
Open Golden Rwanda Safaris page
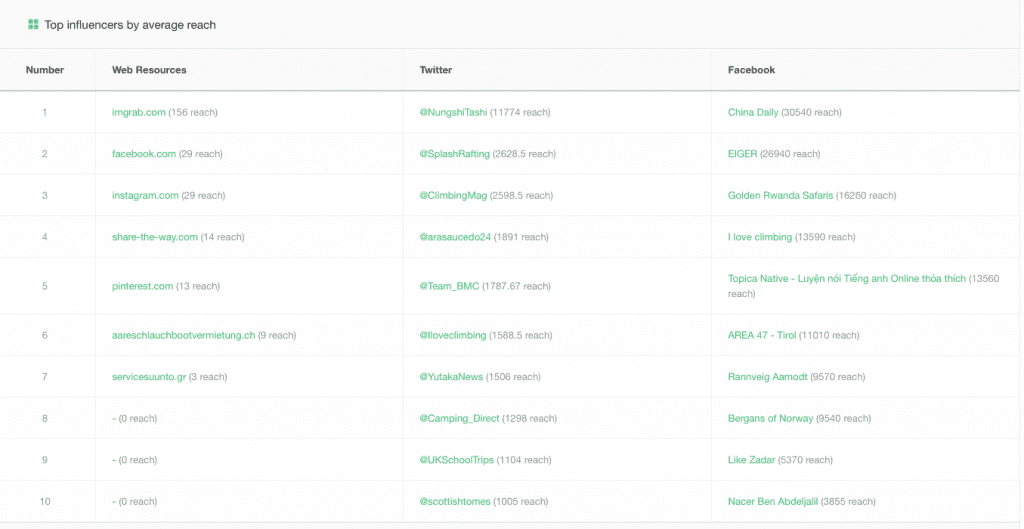pyautogui.click(x=780, y=195)
